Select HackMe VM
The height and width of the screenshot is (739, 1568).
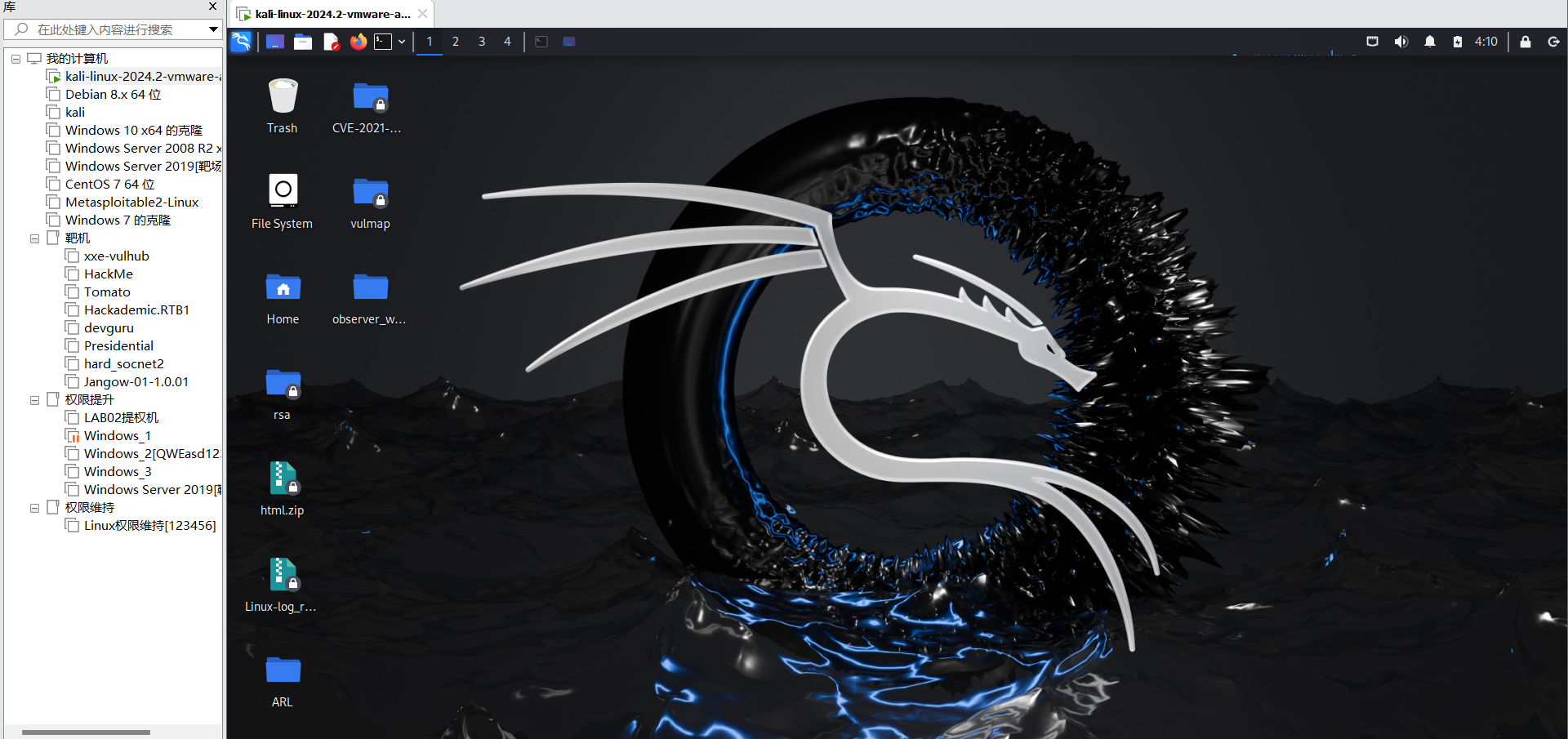108,274
